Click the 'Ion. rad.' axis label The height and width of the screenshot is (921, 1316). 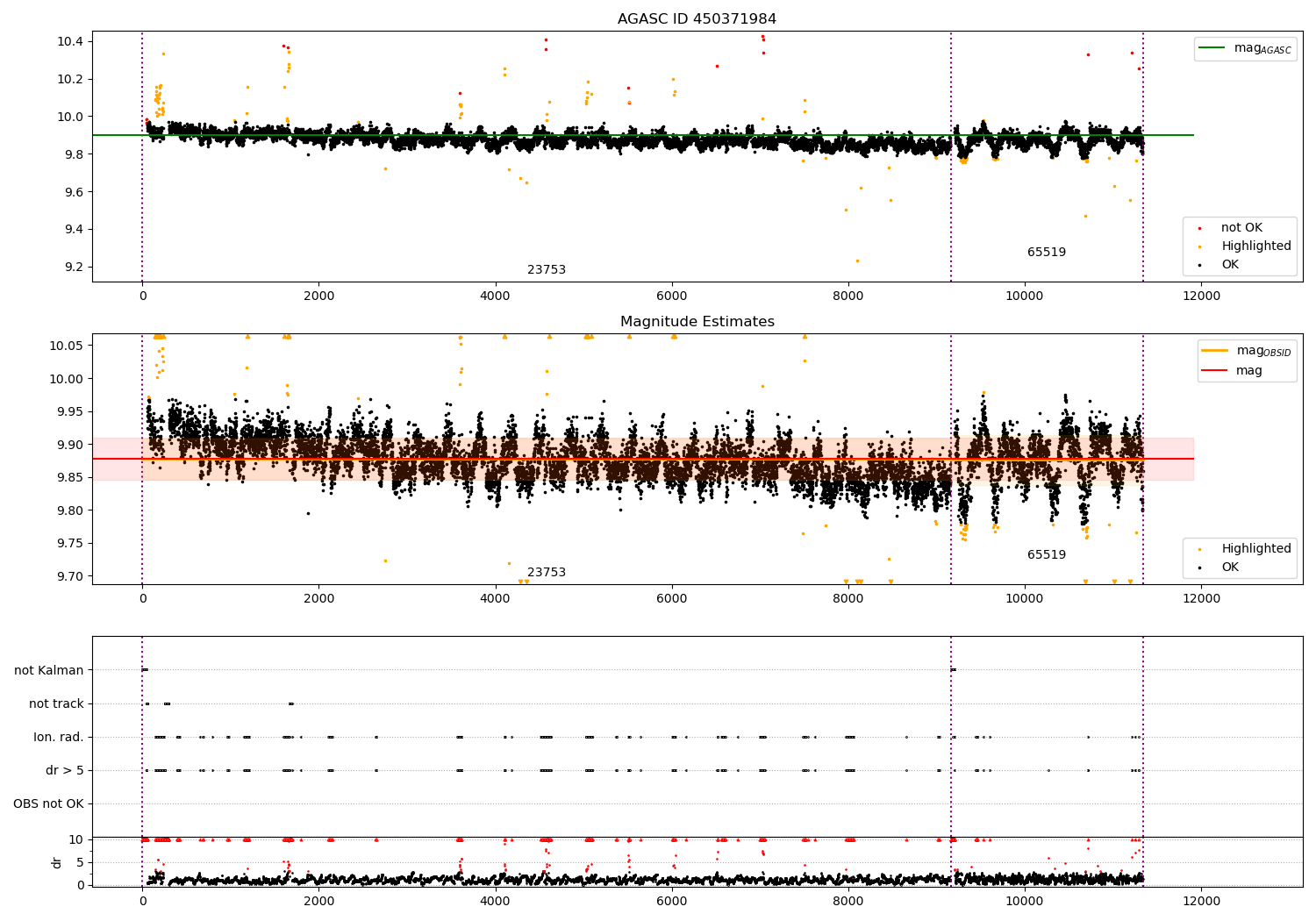pyautogui.click(x=59, y=737)
